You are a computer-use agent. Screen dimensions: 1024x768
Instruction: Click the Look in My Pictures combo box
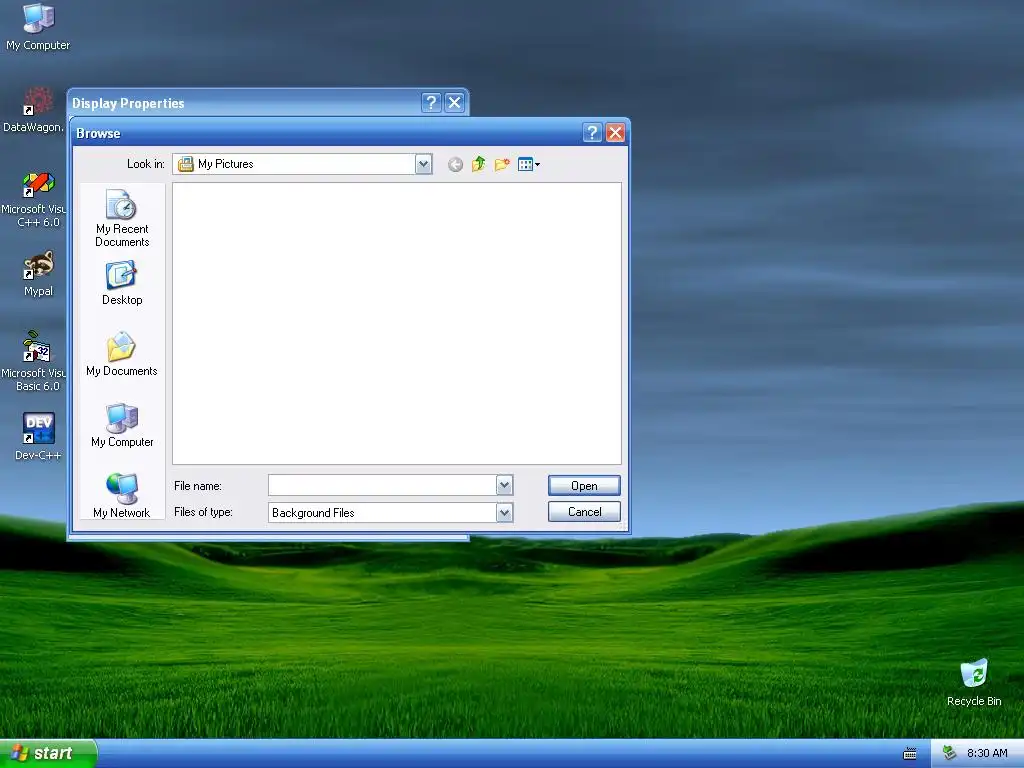tap(302, 164)
